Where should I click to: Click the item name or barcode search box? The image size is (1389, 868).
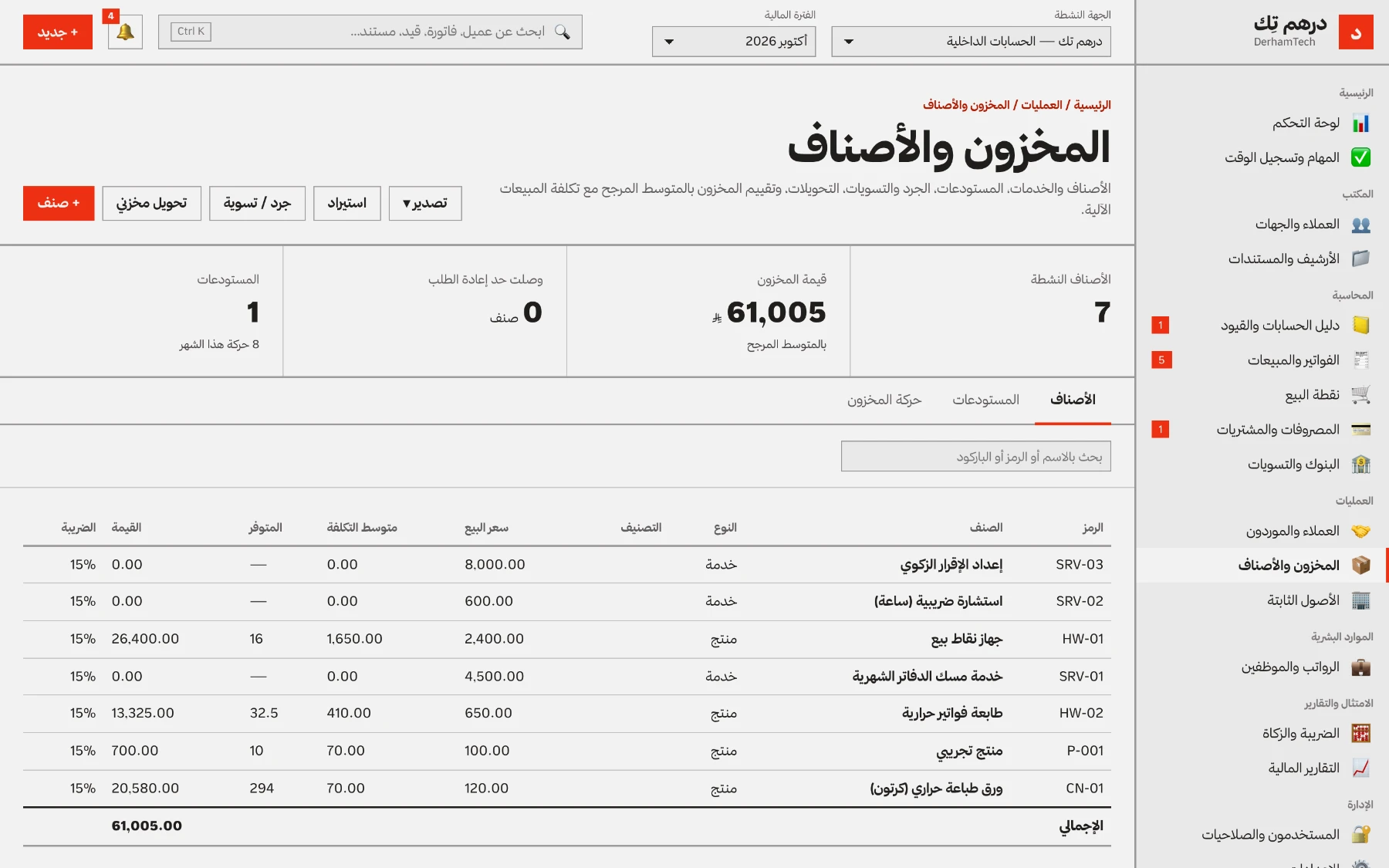[x=976, y=457]
